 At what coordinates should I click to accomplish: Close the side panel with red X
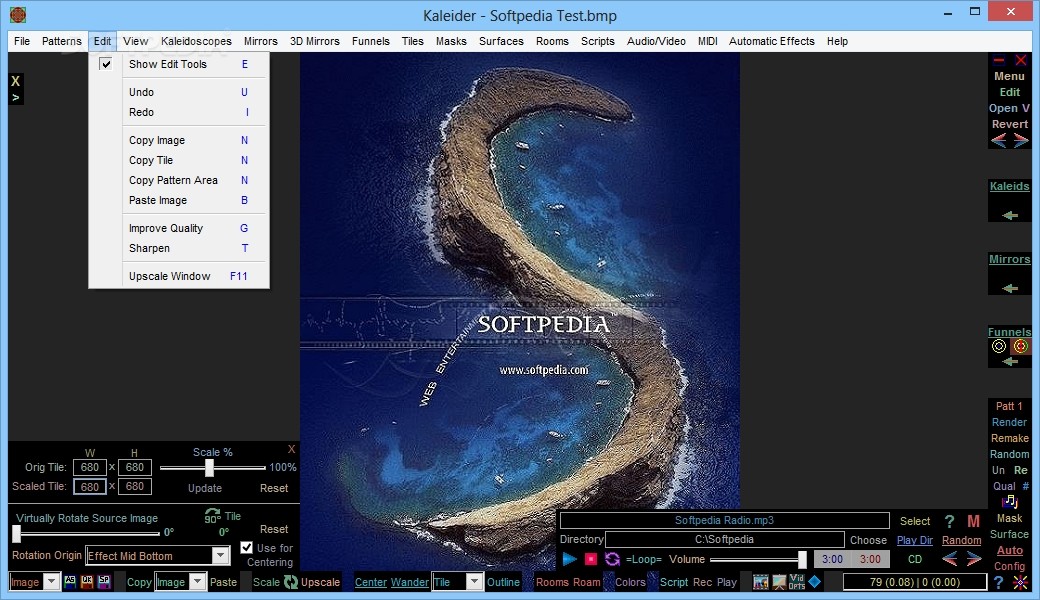1021,60
